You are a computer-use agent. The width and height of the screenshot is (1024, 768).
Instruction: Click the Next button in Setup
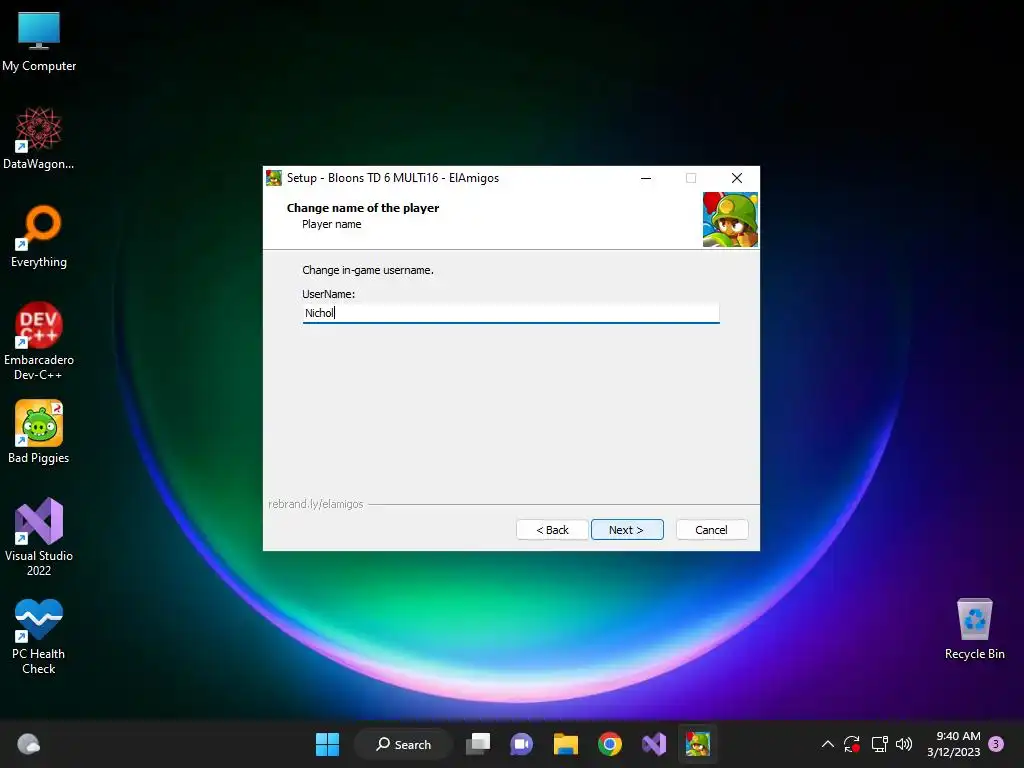tap(627, 530)
